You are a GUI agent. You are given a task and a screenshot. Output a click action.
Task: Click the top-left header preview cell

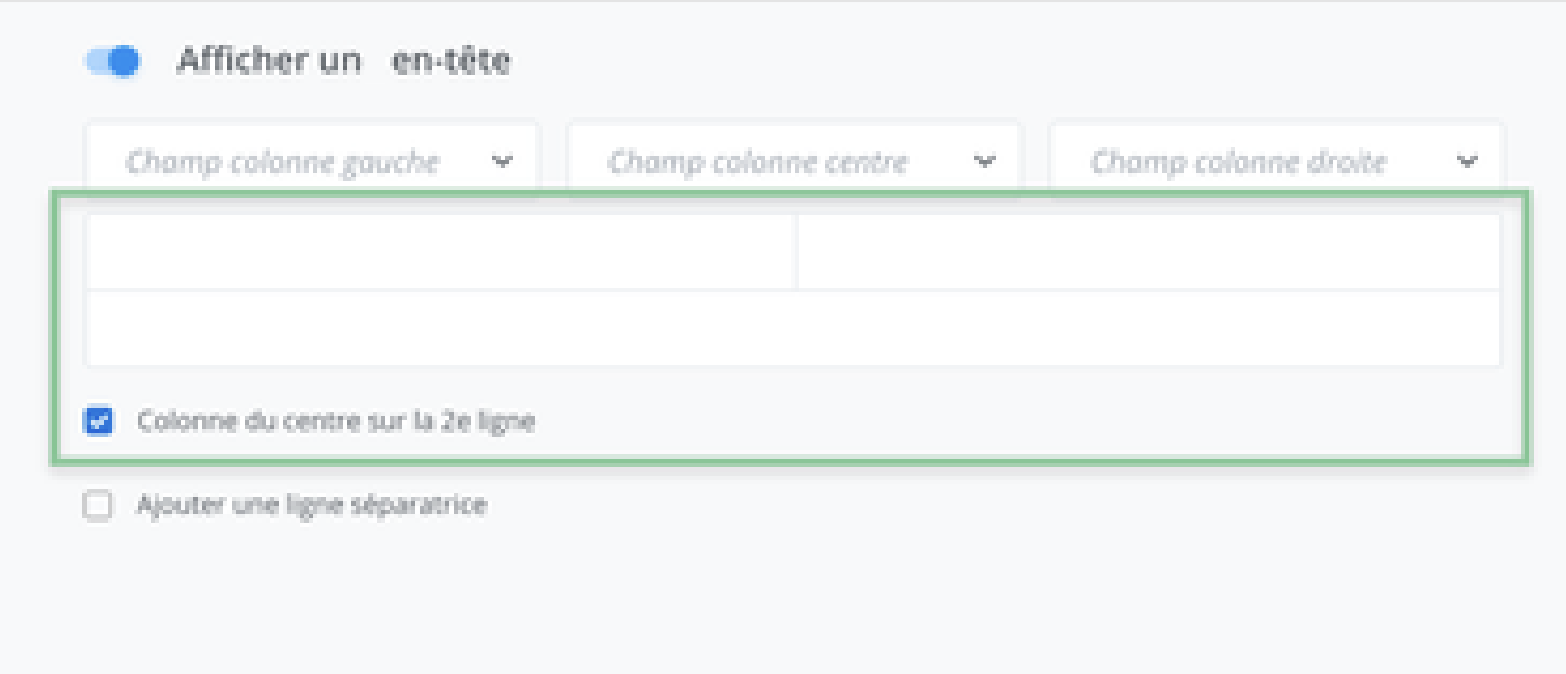[440, 252]
